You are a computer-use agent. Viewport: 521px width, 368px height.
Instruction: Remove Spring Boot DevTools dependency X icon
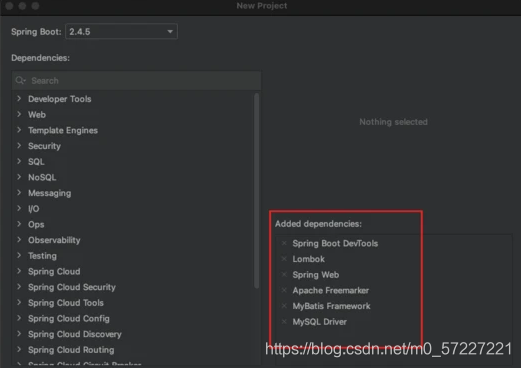tap(284, 243)
